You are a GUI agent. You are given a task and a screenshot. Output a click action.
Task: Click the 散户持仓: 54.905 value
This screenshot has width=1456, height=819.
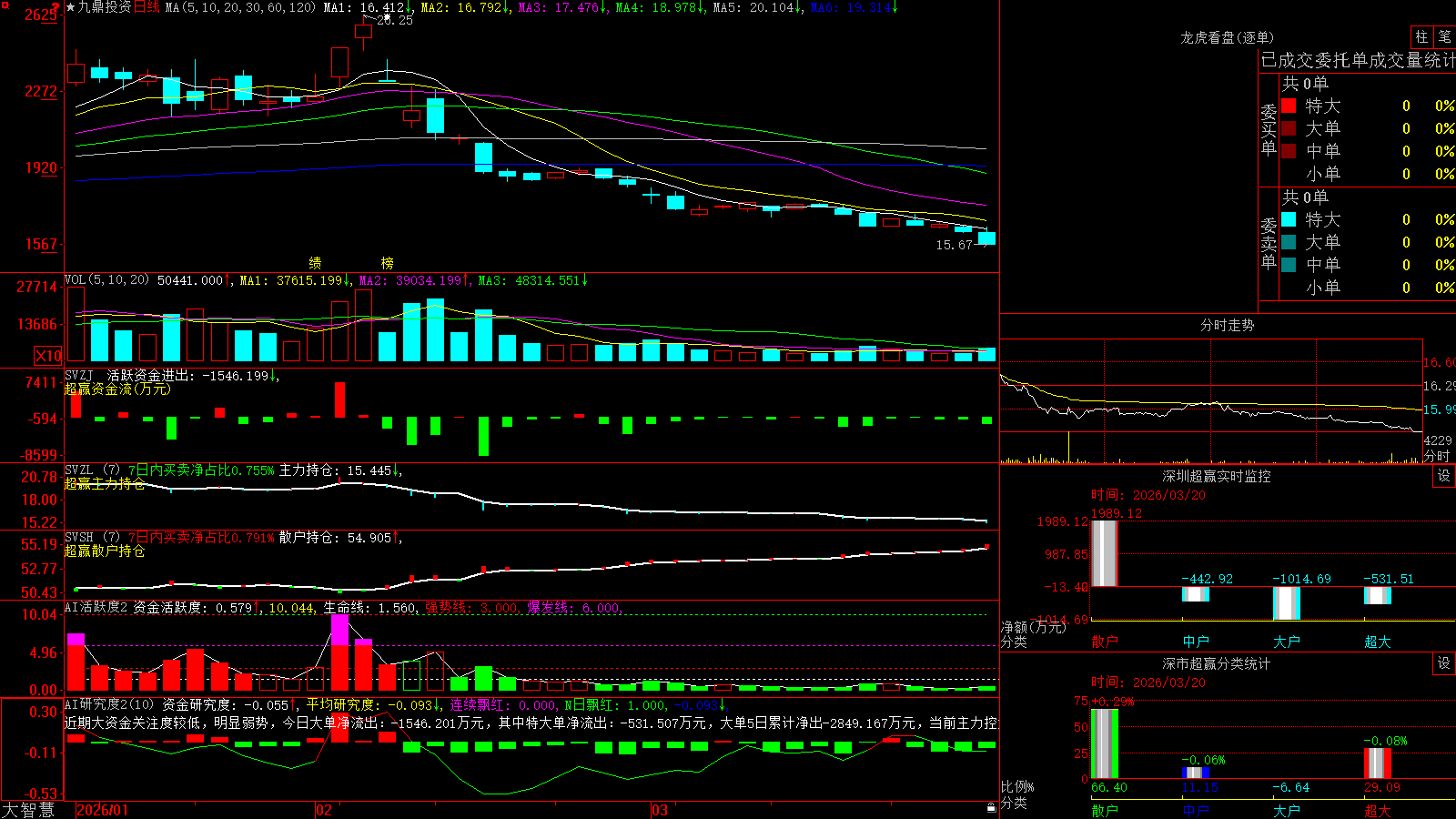click(x=336, y=537)
